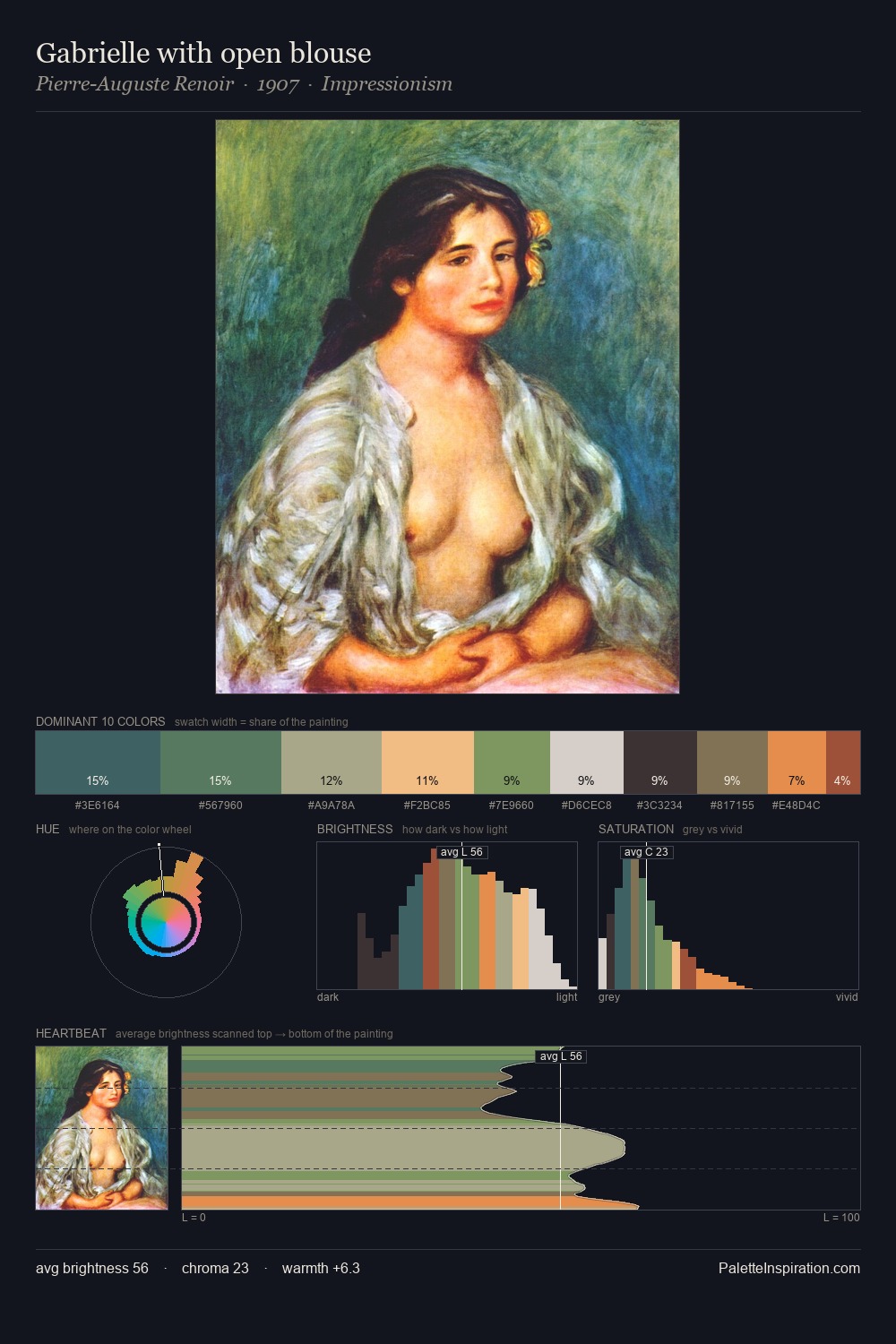Click the '#567960' hex code label

[x=220, y=805]
